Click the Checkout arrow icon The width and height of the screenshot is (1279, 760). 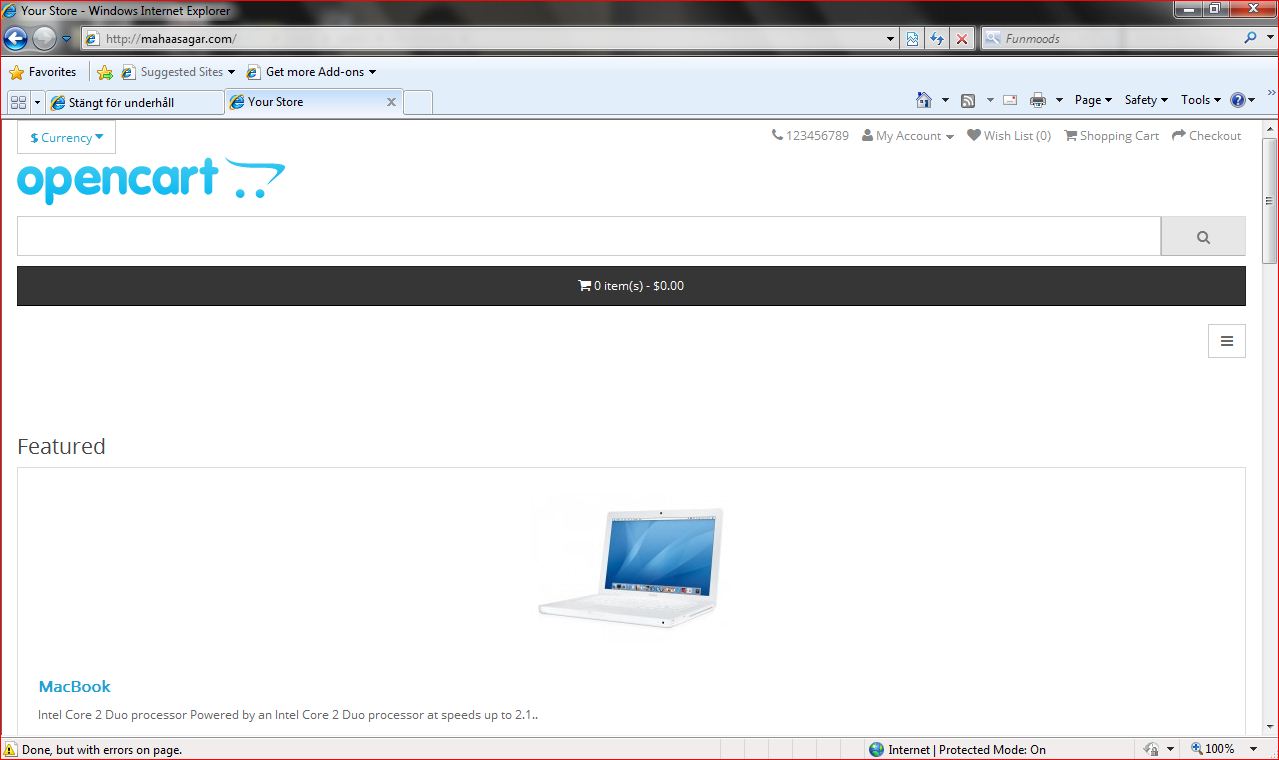click(x=1179, y=135)
